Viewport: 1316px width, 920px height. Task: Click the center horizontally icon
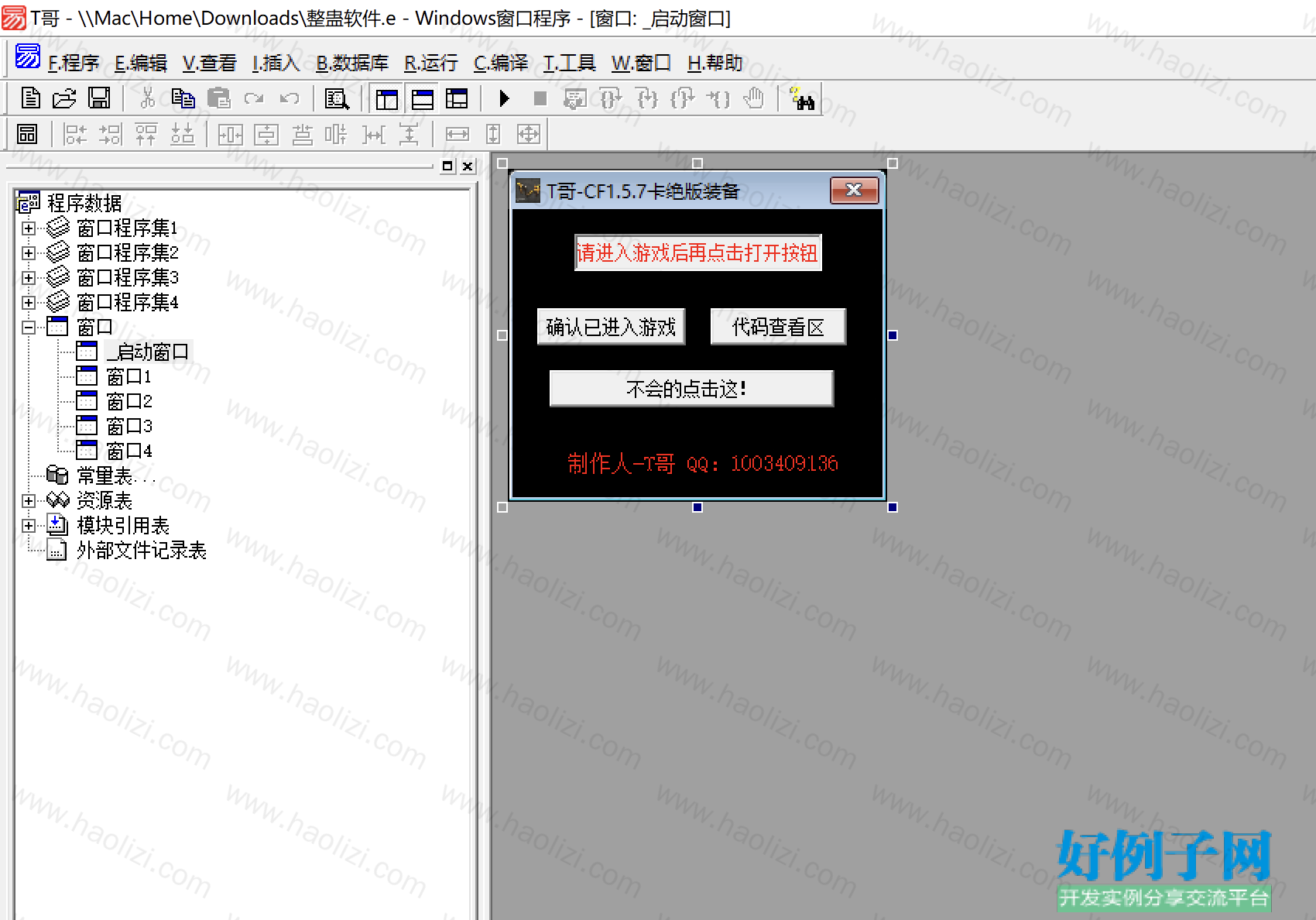230,134
